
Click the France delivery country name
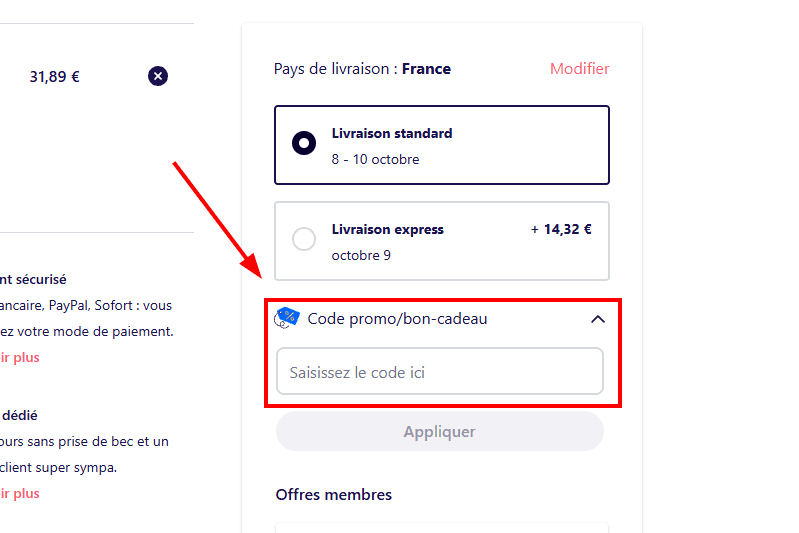click(426, 69)
